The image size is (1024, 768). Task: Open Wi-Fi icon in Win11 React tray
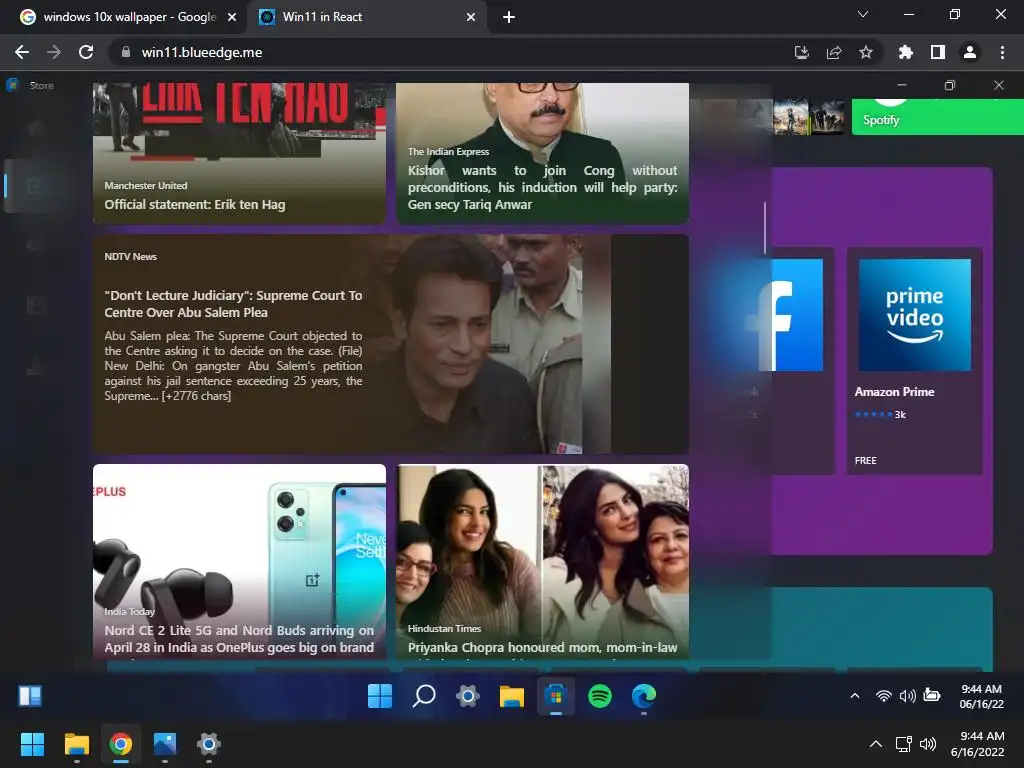pyautogui.click(x=883, y=696)
